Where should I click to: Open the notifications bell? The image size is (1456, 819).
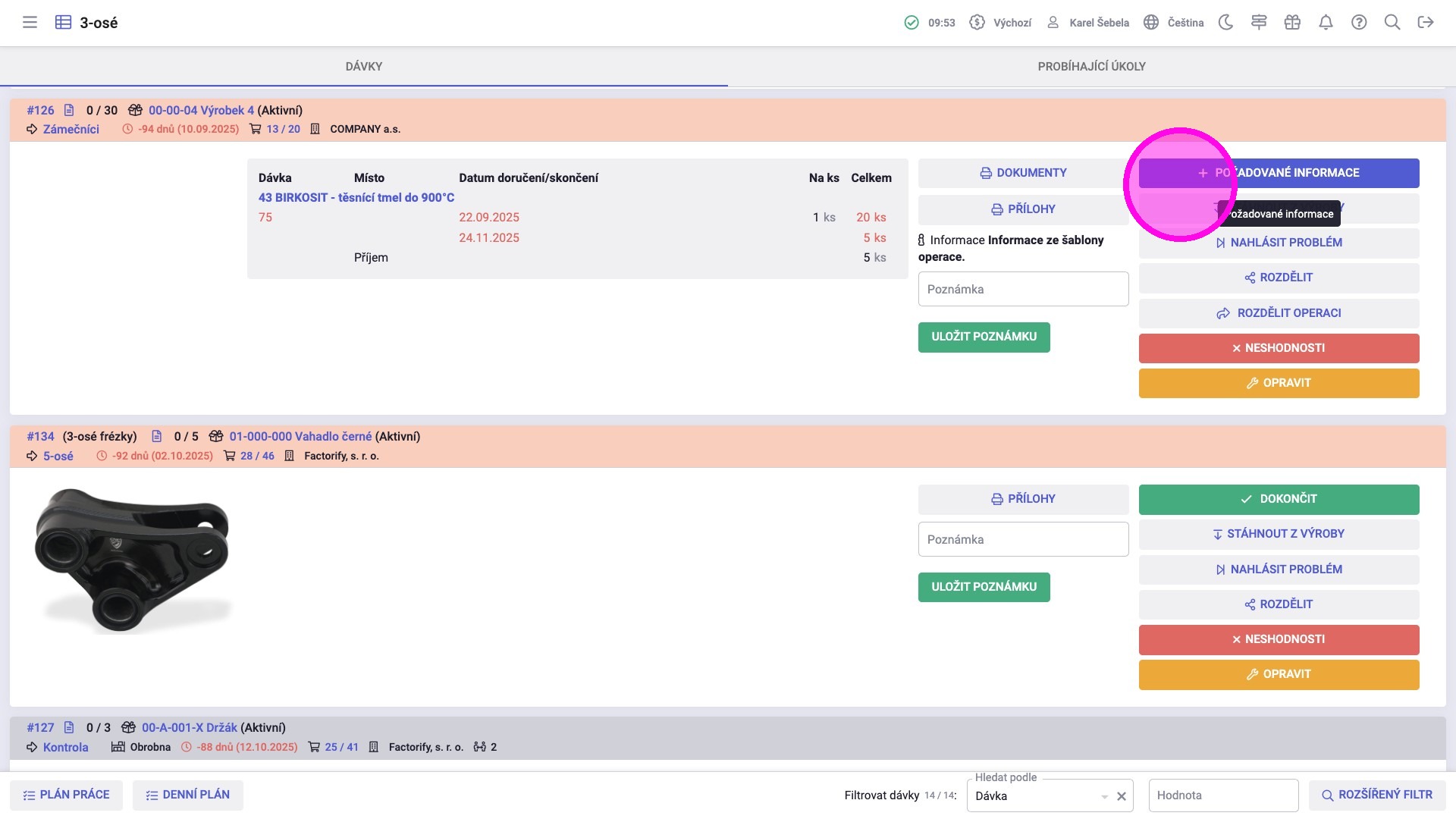pyautogui.click(x=1326, y=23)
